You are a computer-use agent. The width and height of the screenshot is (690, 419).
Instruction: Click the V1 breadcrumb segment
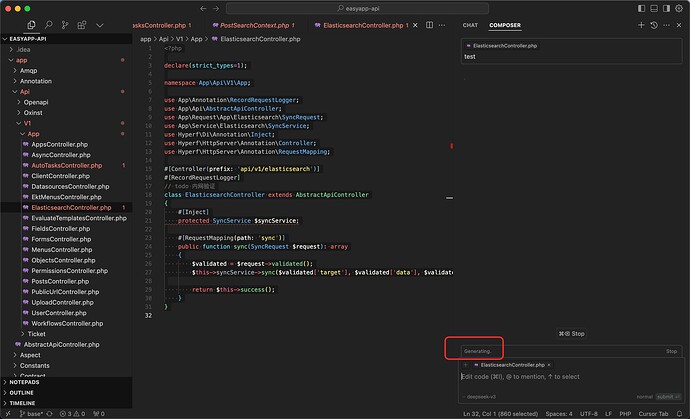pos(180,39)
